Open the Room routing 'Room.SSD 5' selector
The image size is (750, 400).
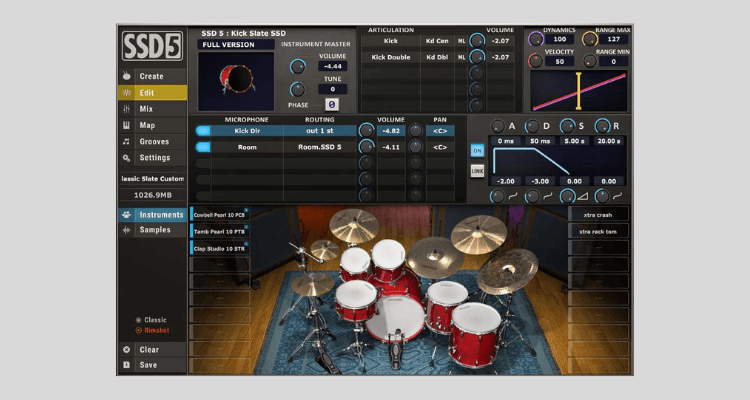pyautogui.click(x=320, y=147)
